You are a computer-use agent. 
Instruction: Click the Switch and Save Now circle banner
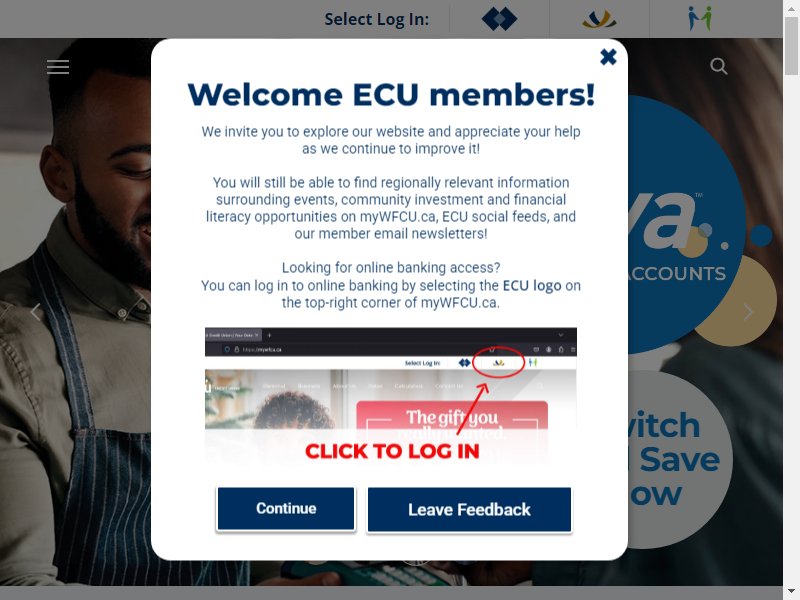click(679, 459)
